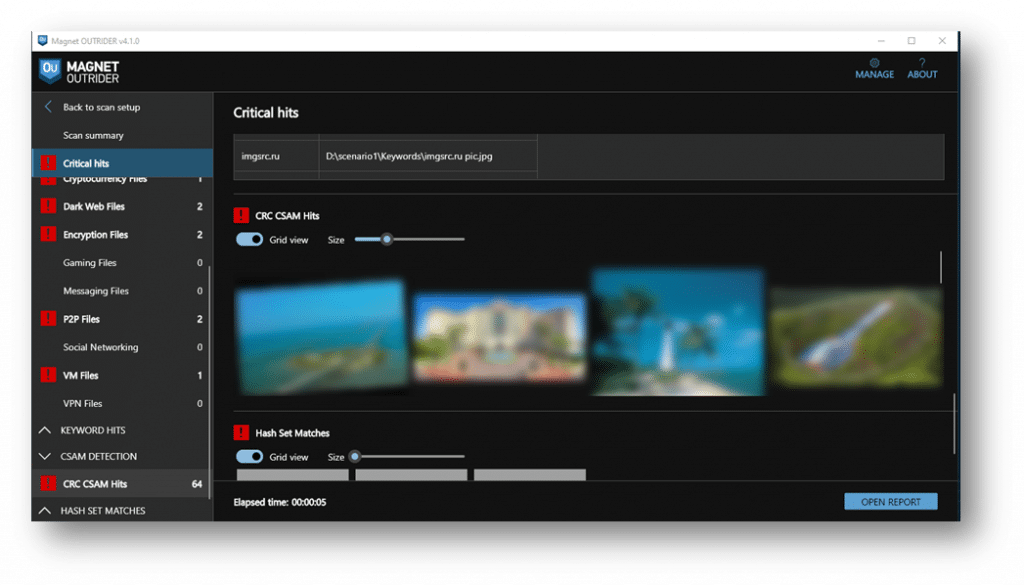Click the ABOUT label
The image size is (1024, 585).
click(x=922, y=74)
